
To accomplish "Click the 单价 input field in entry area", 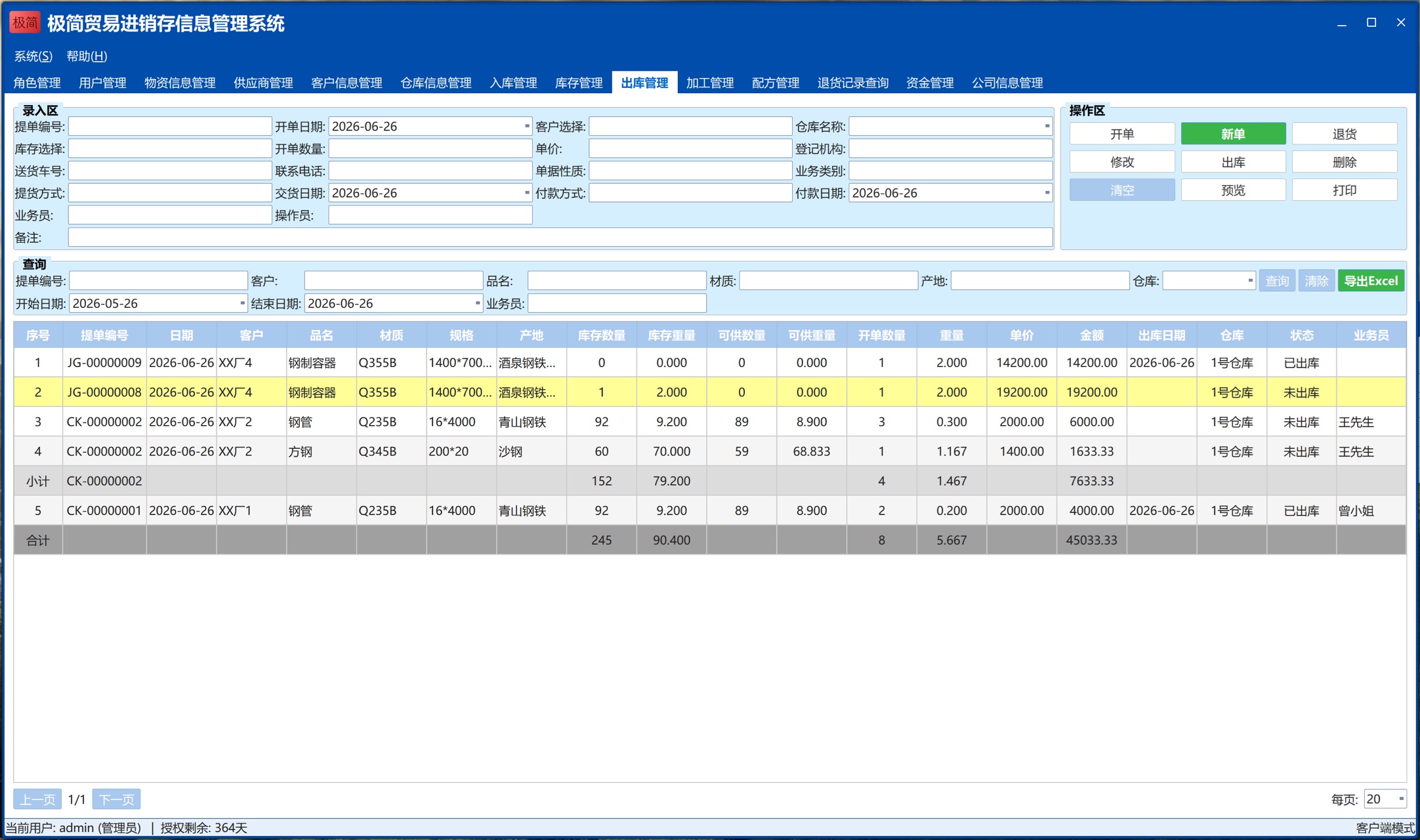I will [690, 148].
